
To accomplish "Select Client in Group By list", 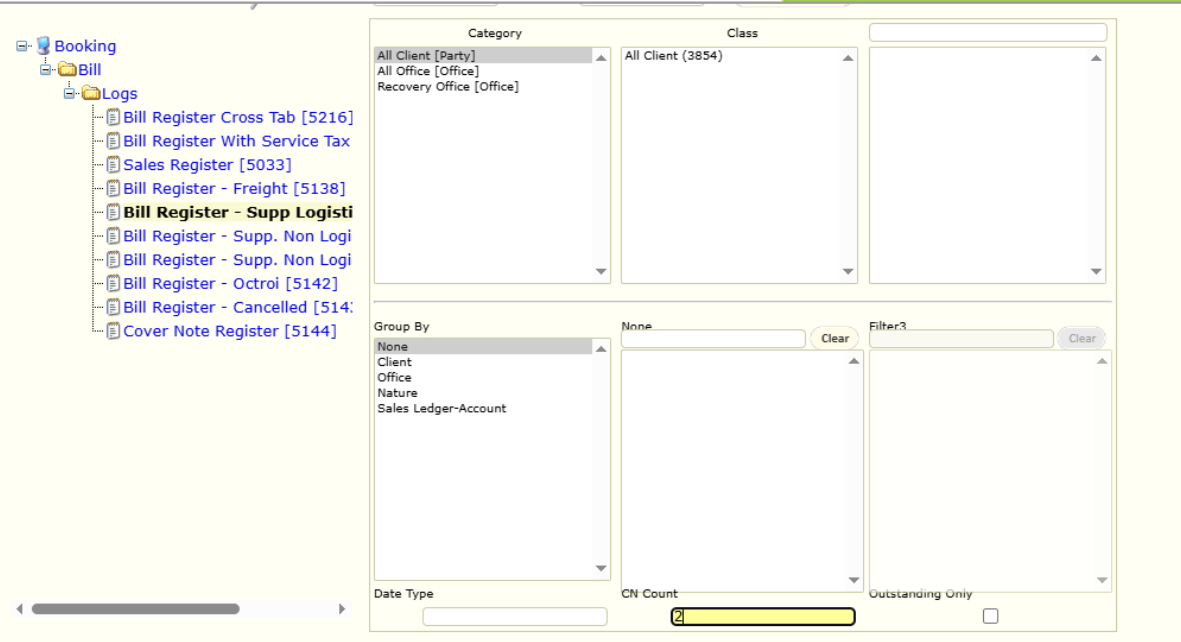I will tap(394, 362).
